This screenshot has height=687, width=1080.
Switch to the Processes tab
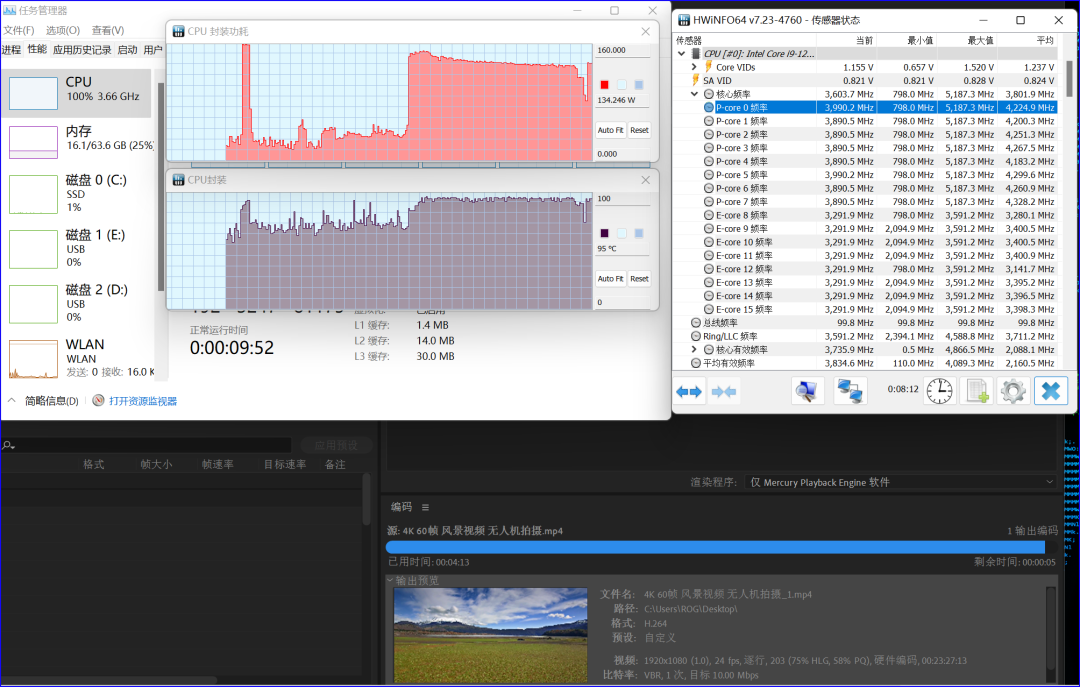tap(12, 50)
